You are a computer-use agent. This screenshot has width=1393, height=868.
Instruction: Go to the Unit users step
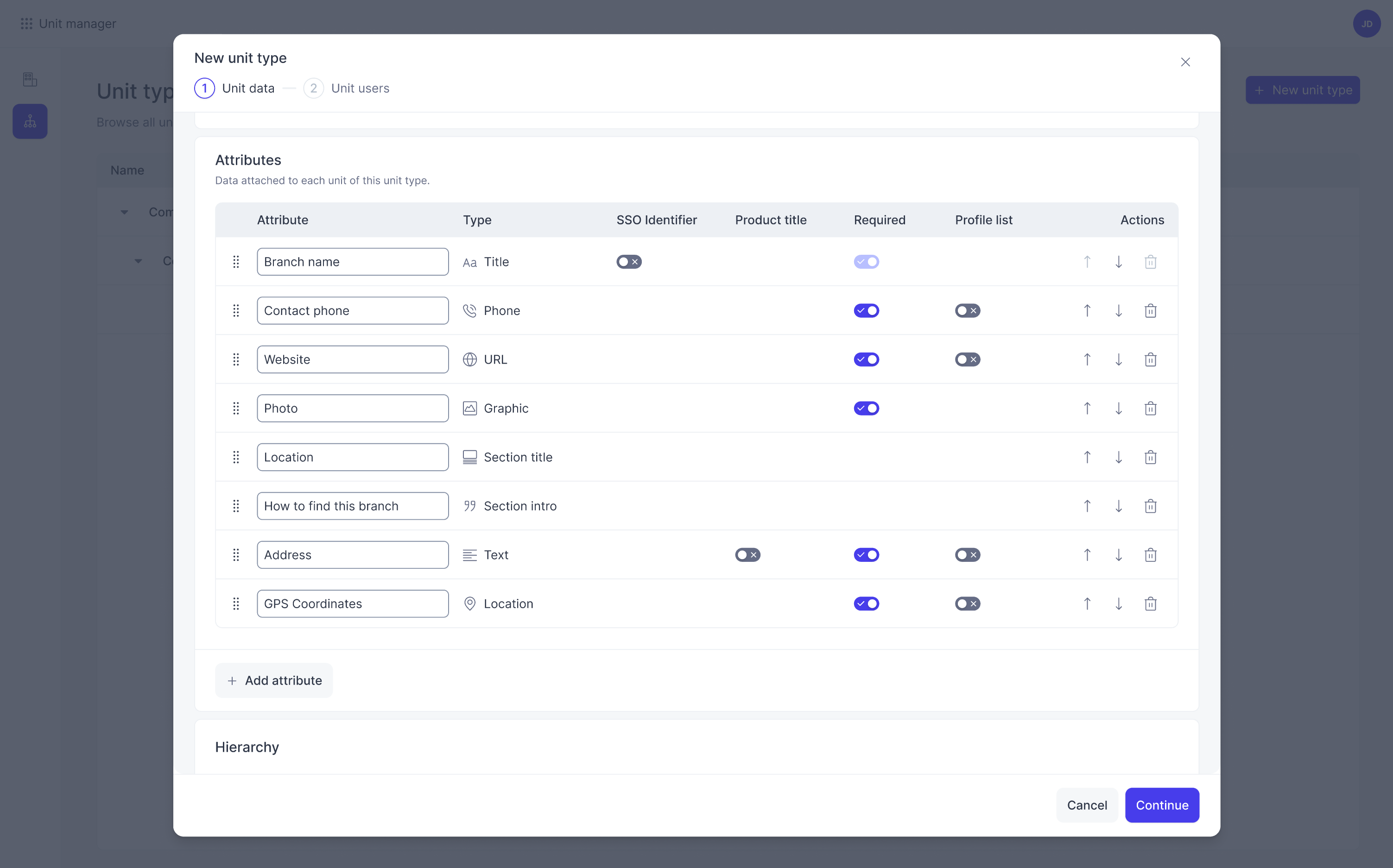click(x=346, y=88)
